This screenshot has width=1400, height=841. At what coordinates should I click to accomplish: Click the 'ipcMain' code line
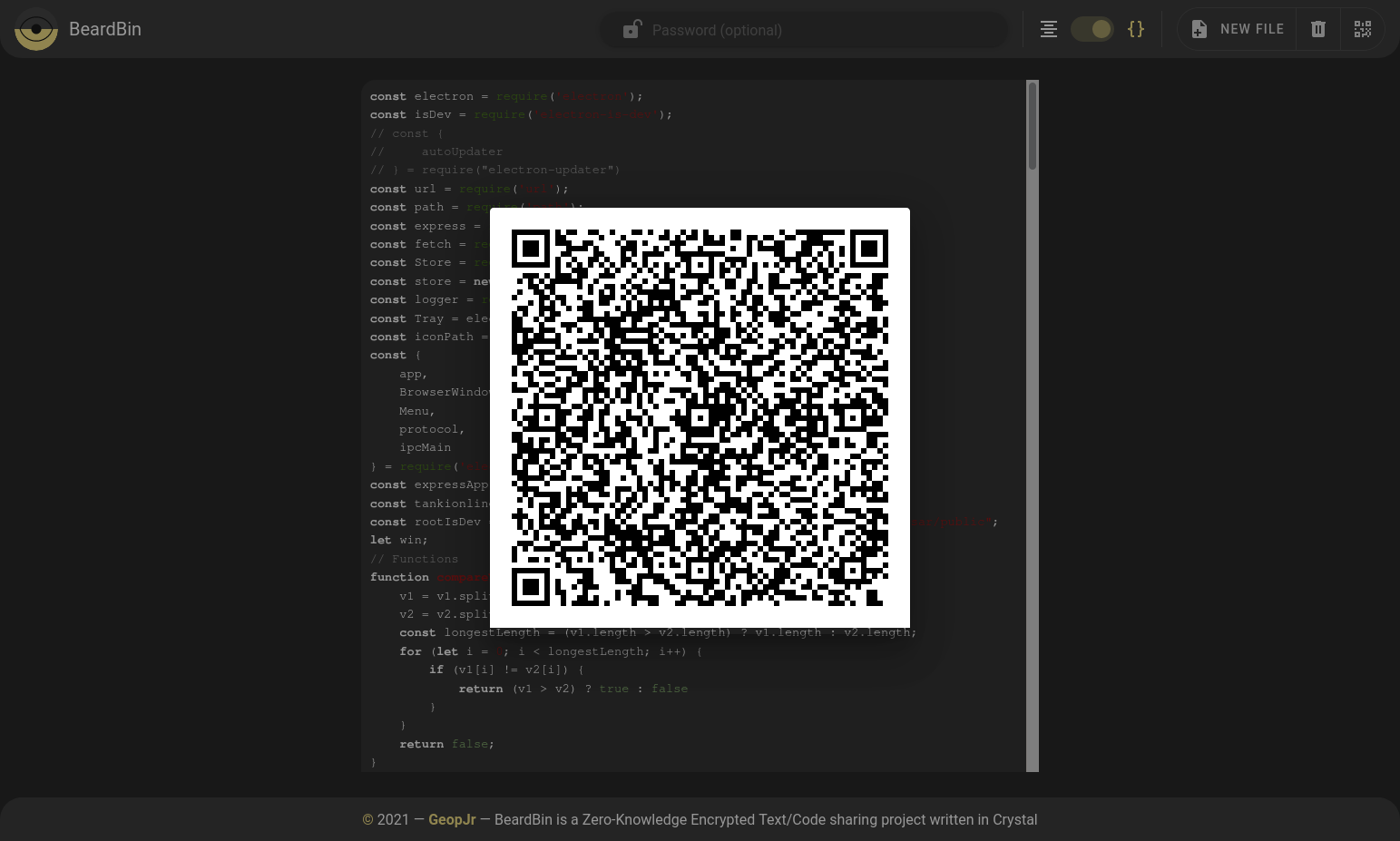(425, 447)
